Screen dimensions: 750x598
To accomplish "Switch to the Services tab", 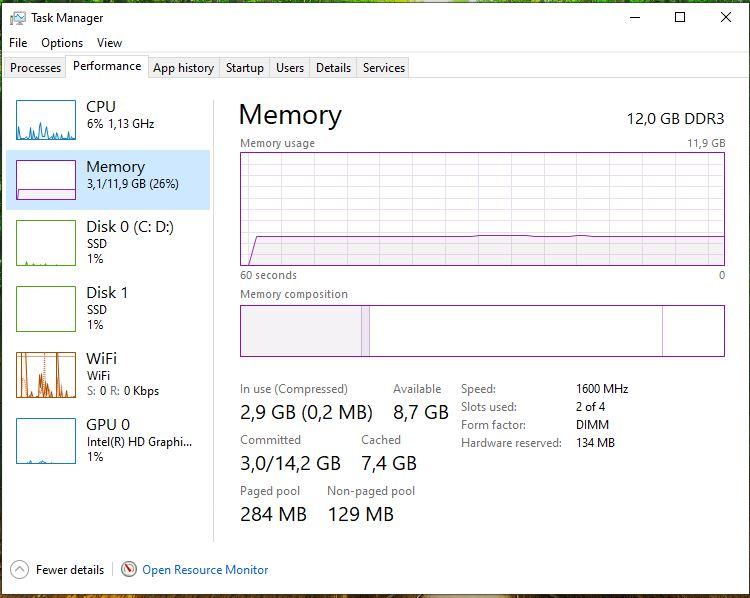I will [x=384, y=68].
